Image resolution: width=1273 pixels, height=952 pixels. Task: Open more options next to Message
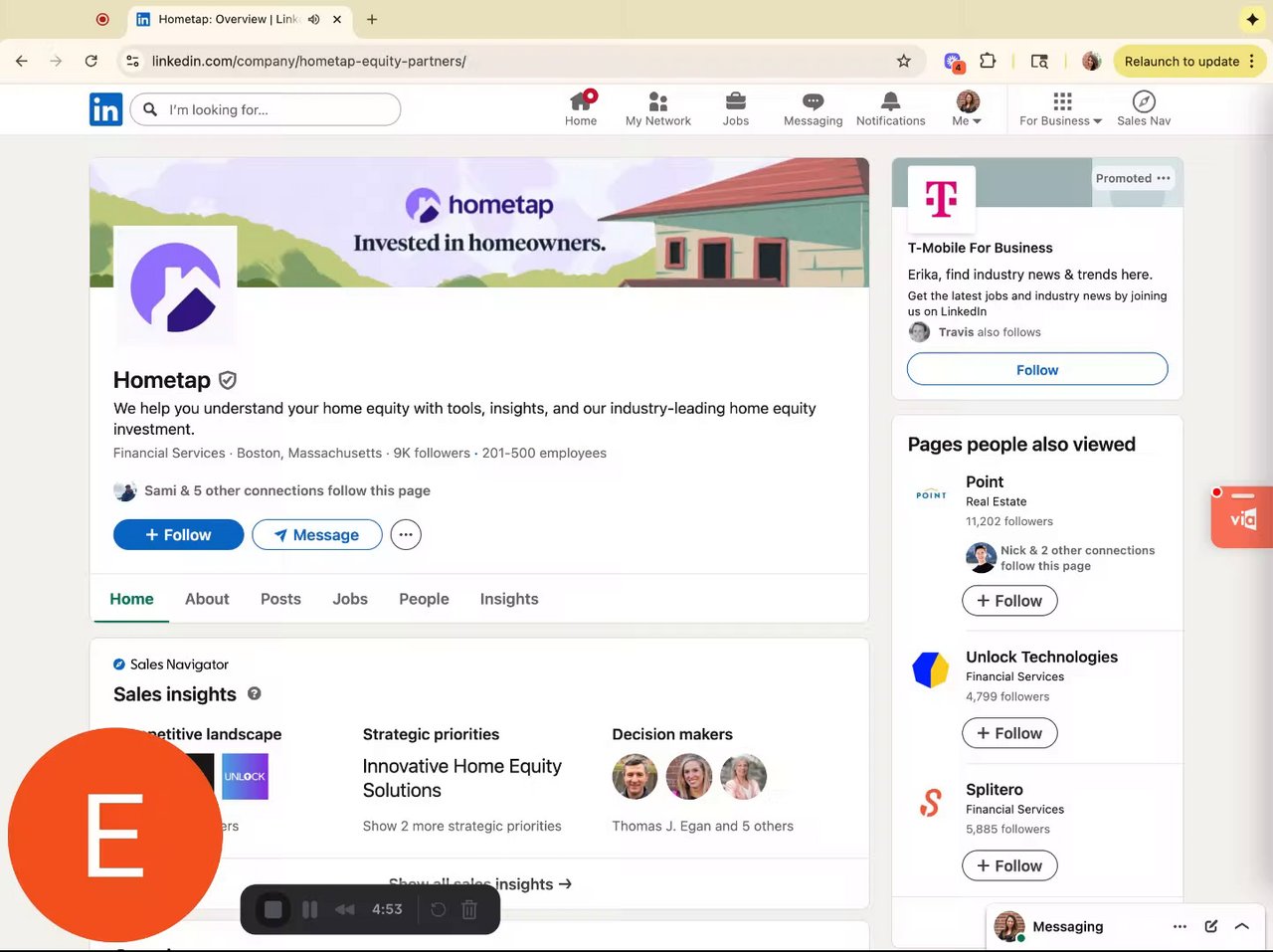point(406,534)
